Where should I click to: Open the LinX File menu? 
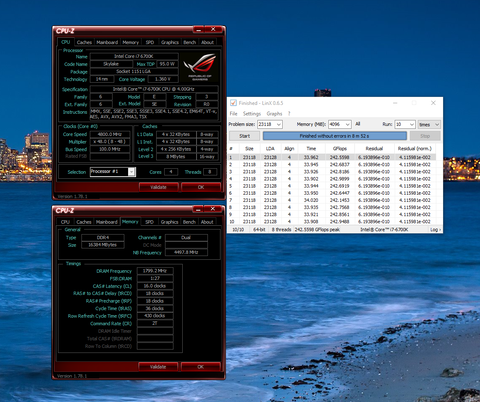click(x=233, y=114)
